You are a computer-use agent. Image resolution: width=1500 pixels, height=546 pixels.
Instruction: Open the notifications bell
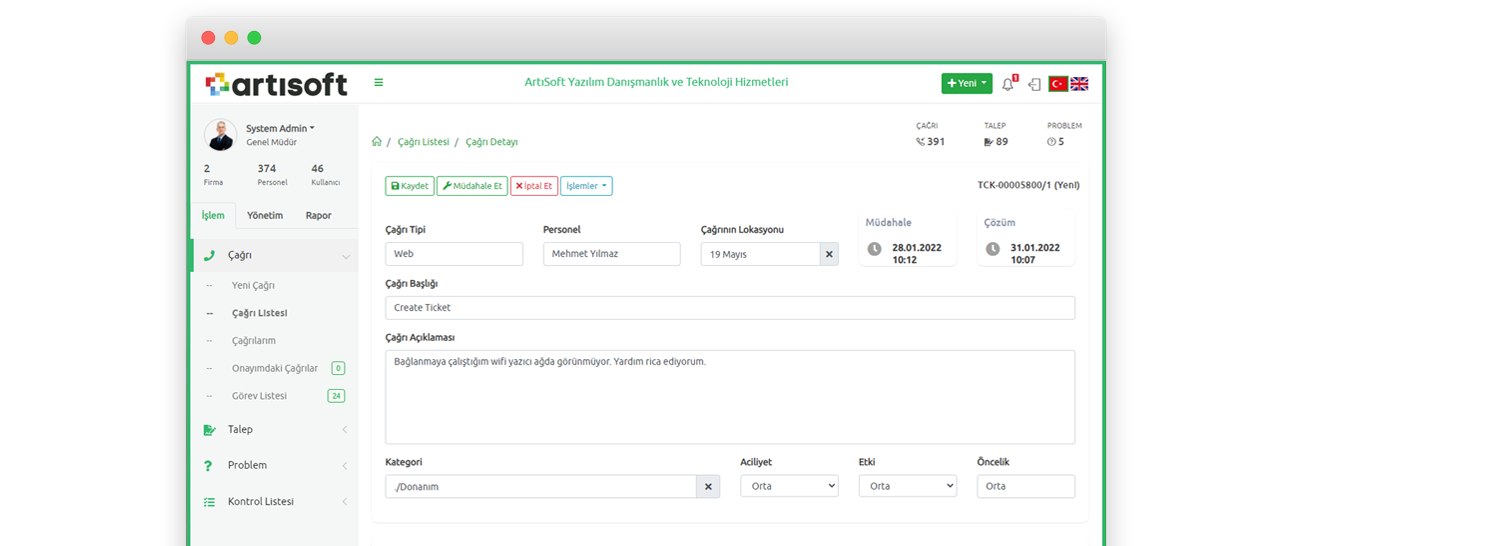click(1008, 84)
